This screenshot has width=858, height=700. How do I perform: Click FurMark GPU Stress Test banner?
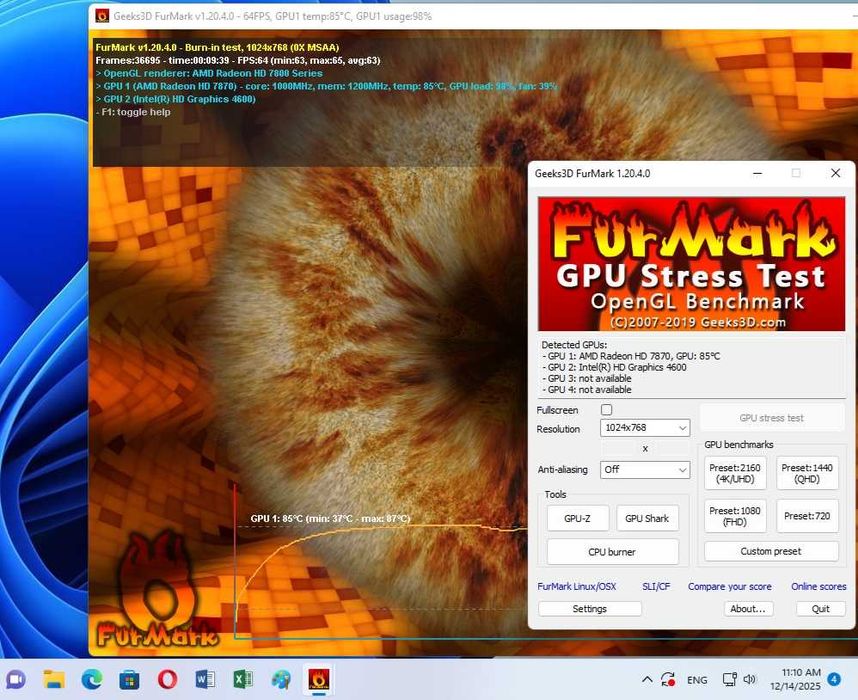(x=692, y=264)
